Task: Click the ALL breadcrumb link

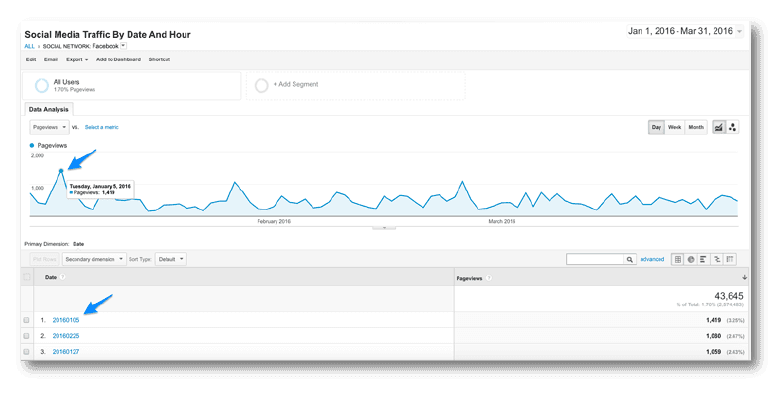Action: pos(29,46)
